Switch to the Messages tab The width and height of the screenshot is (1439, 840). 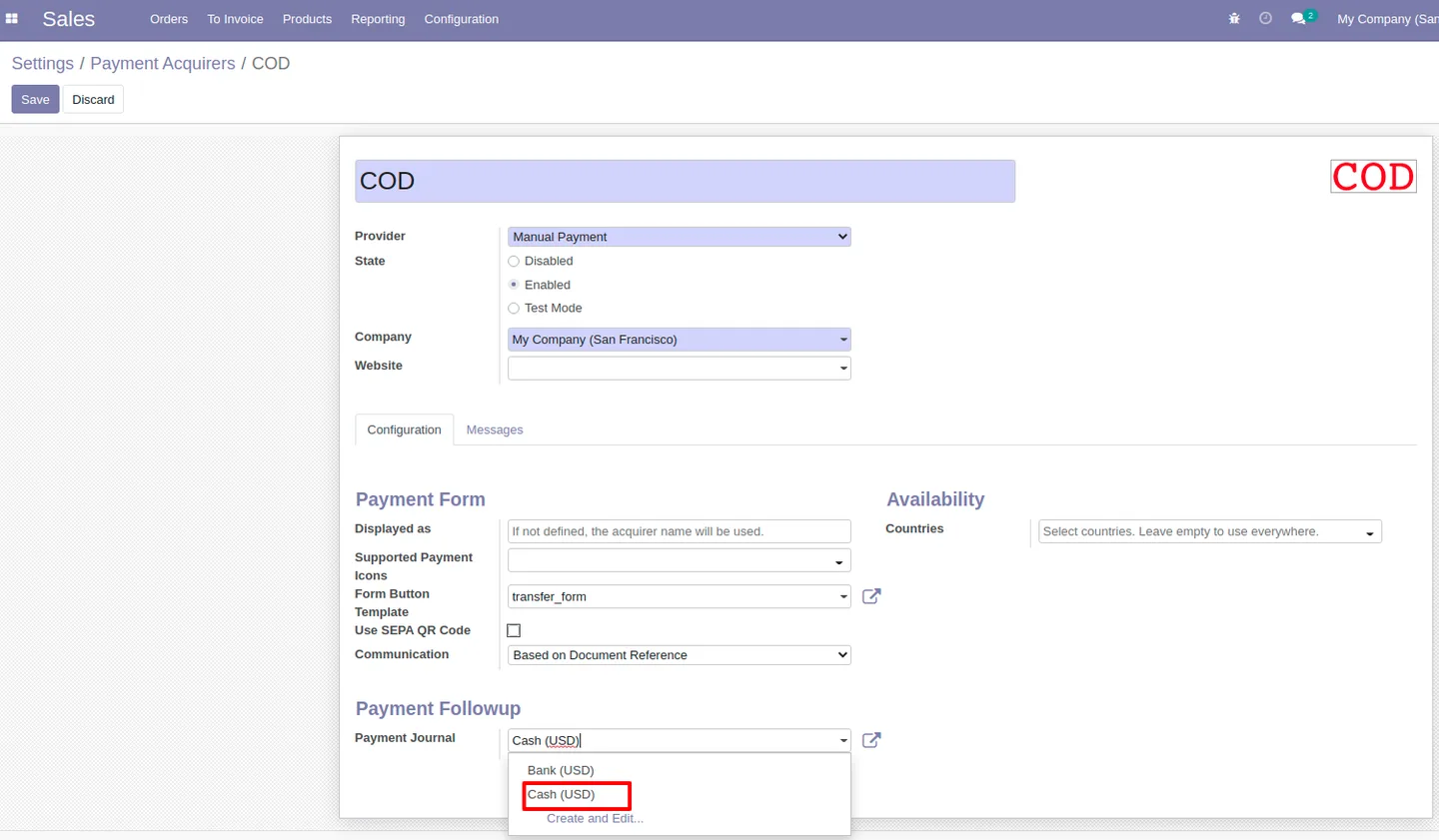[x=495, y=429]
